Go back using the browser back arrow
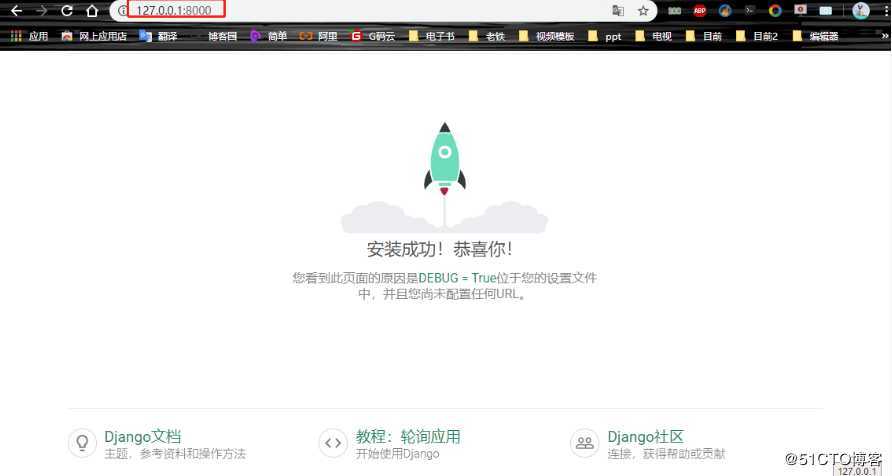The image size is (892, 476). 16,10
